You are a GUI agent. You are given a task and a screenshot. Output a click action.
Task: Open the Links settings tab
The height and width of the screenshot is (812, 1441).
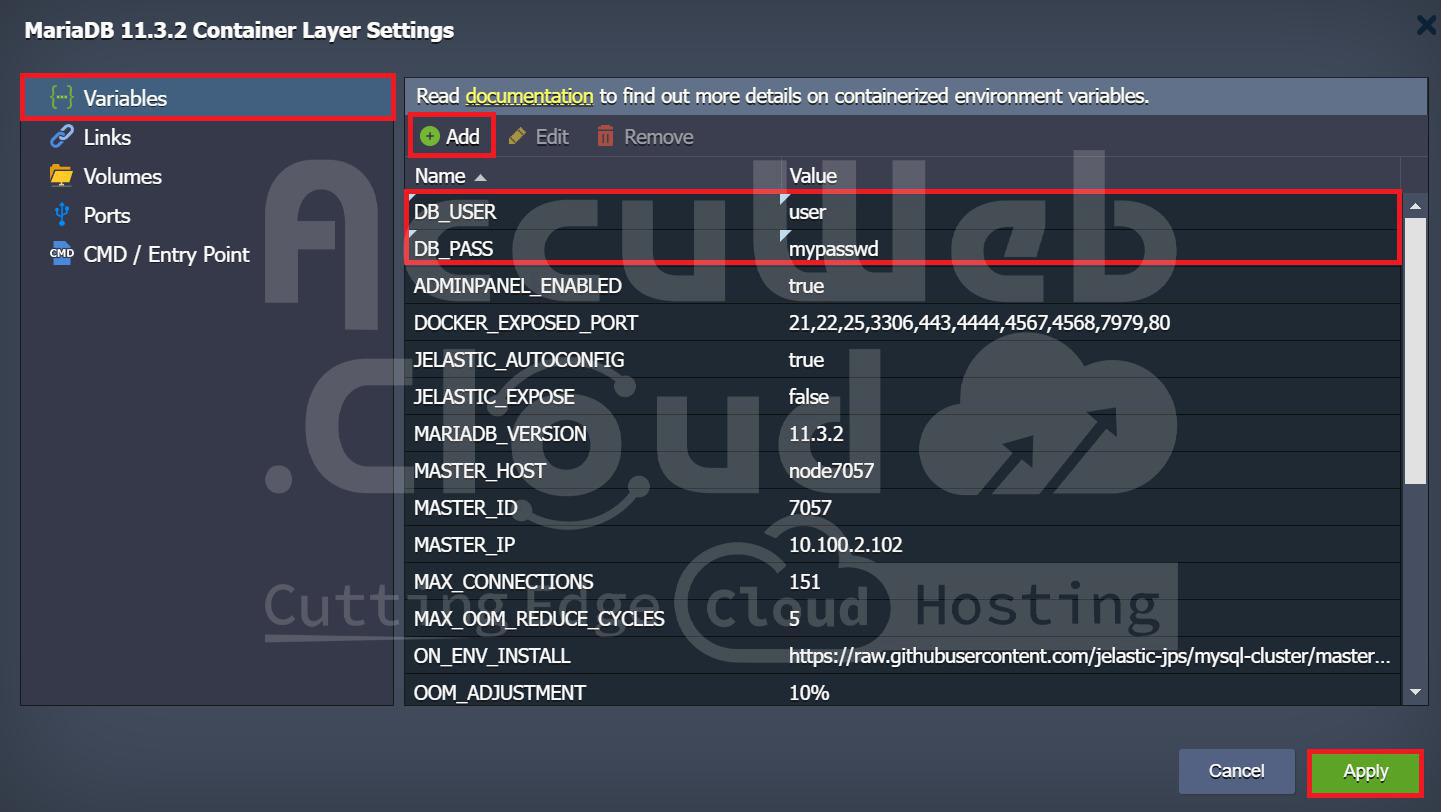pyautogui.click(x=107, y=137)
